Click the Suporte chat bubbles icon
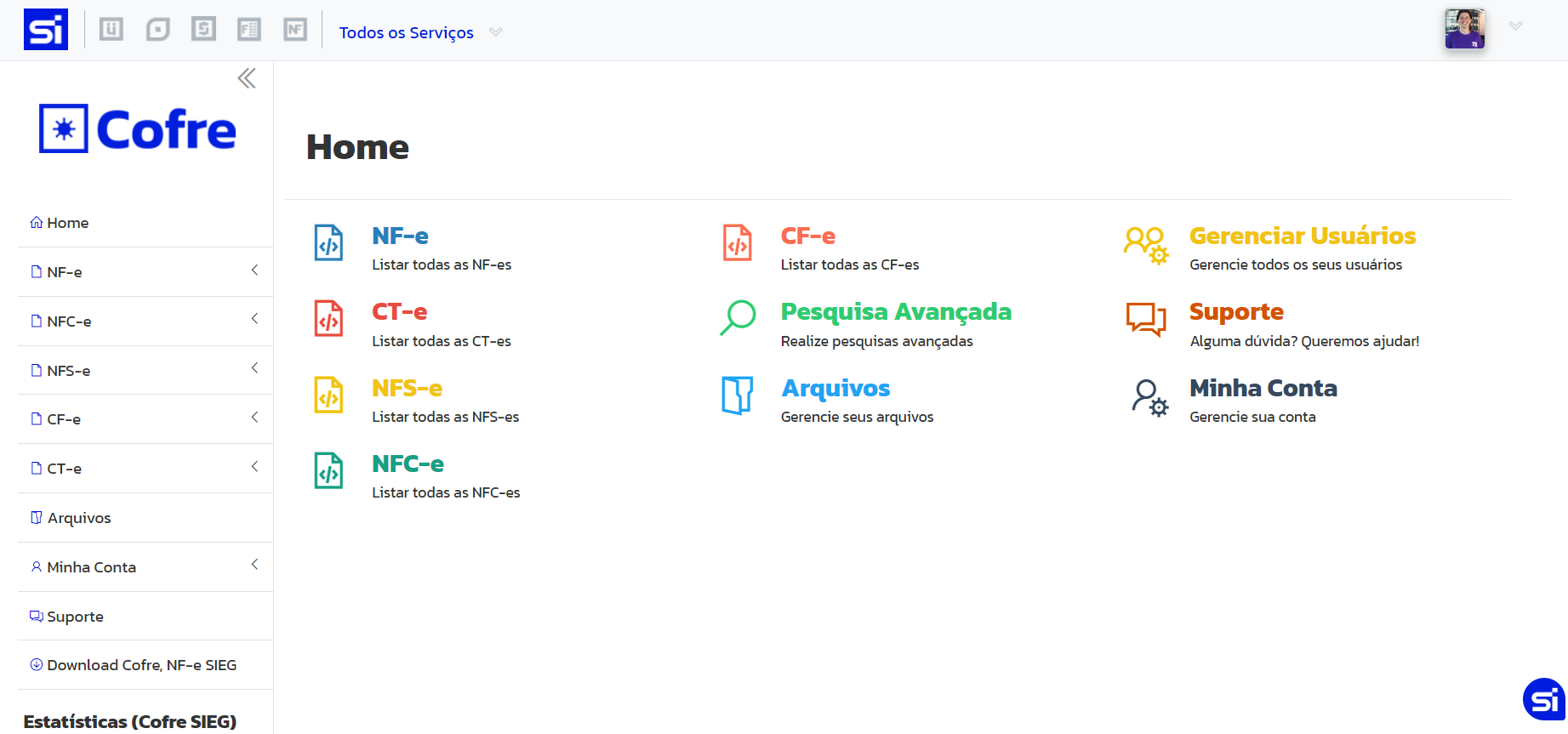The image size is (1568, 734). (1145, 319)
